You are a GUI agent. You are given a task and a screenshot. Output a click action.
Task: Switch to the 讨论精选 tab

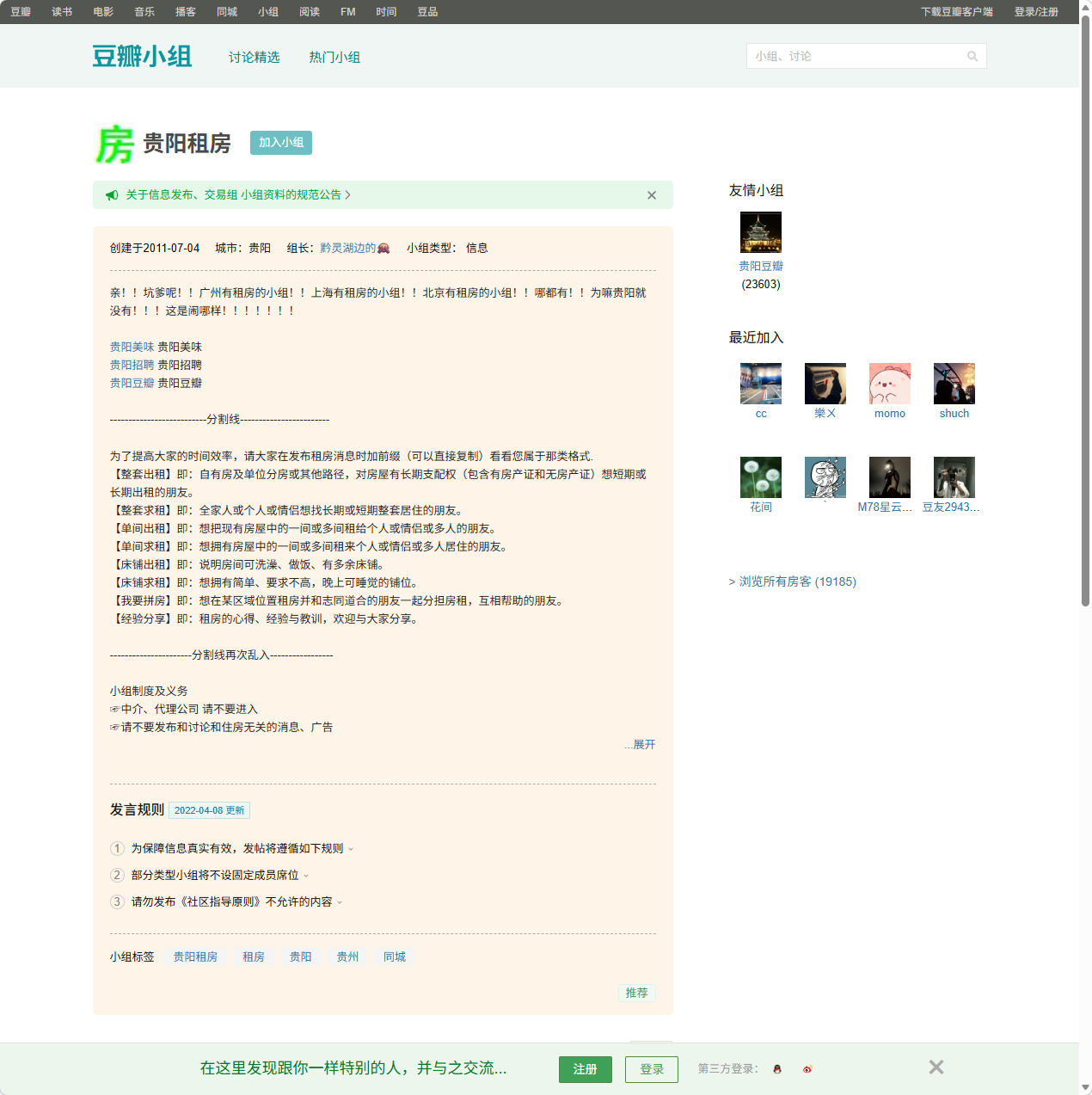[x=254, y=58]
